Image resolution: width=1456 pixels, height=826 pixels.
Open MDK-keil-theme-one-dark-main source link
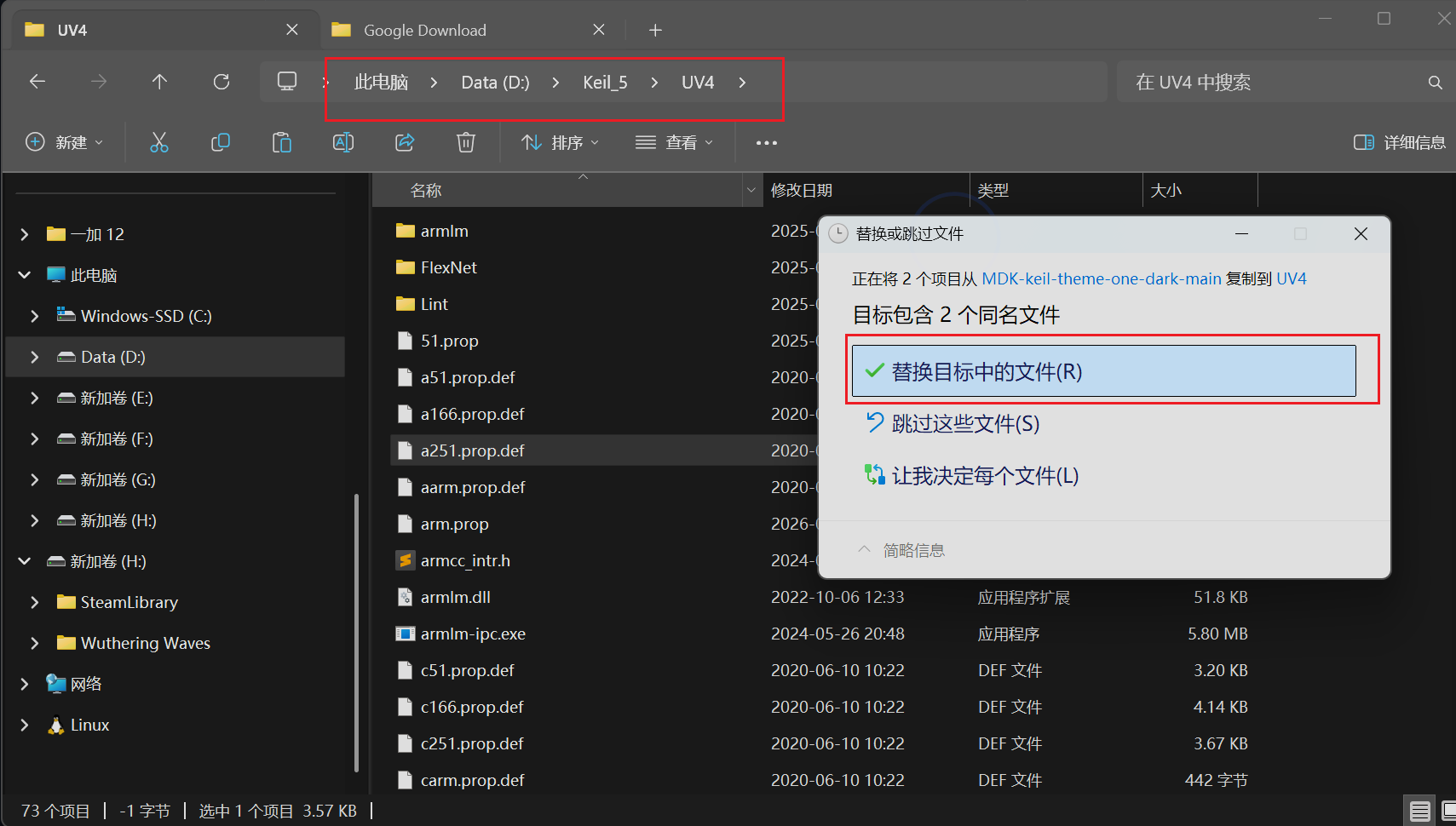click(1102, 278)
